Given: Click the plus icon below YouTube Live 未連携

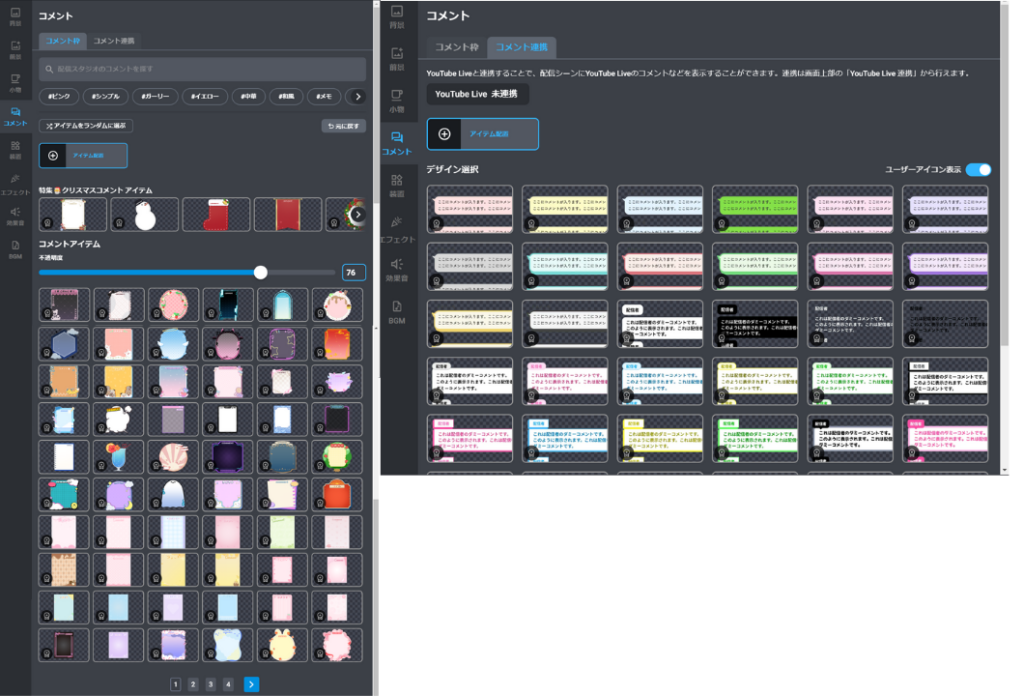Looking at the screenshot, I should [444, 134].
